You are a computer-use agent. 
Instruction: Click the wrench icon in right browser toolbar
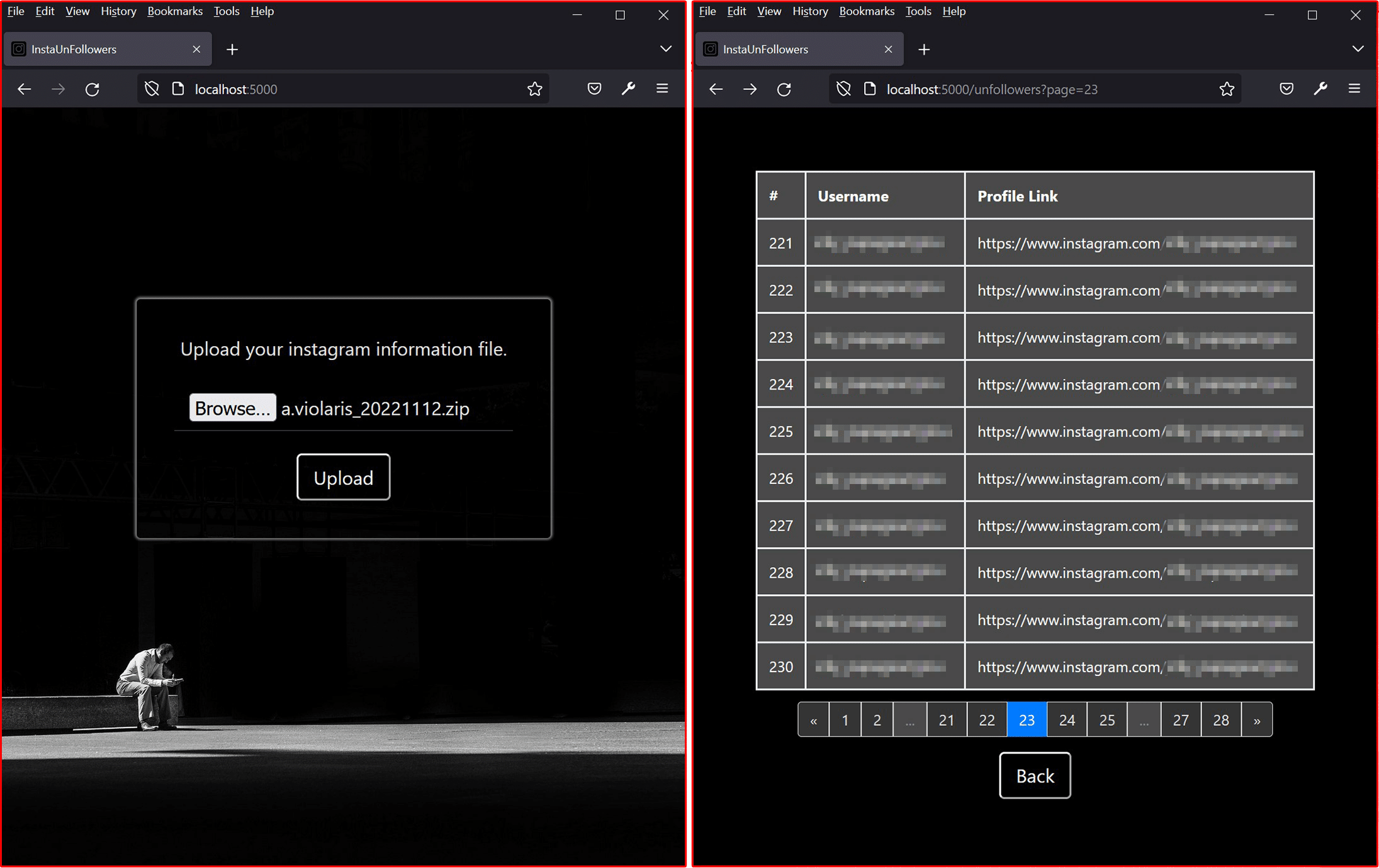(x=1320, y=89)
